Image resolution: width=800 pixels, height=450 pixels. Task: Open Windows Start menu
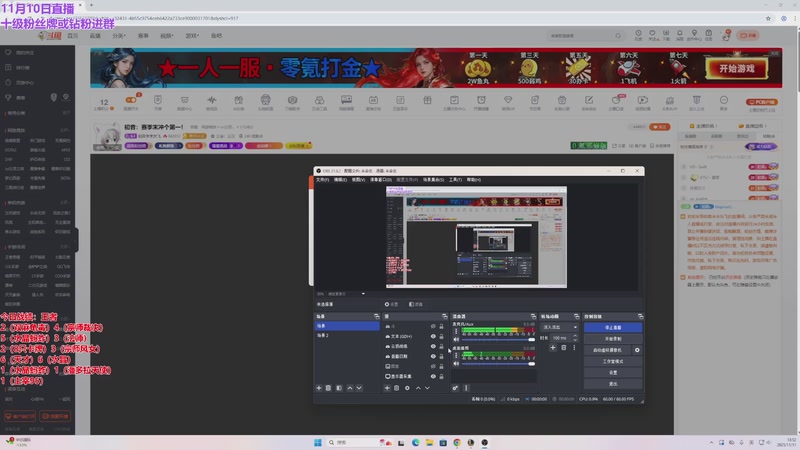click(318, 442)
